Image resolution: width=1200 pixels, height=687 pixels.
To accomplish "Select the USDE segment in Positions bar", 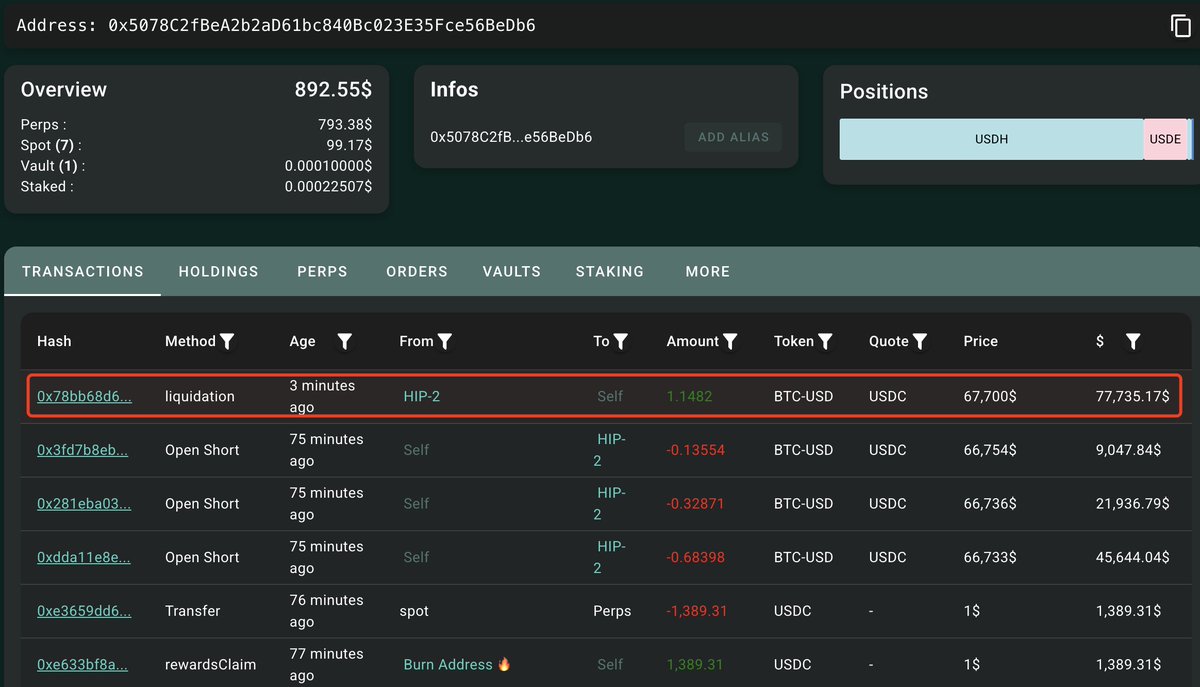I will point(1165,140).
